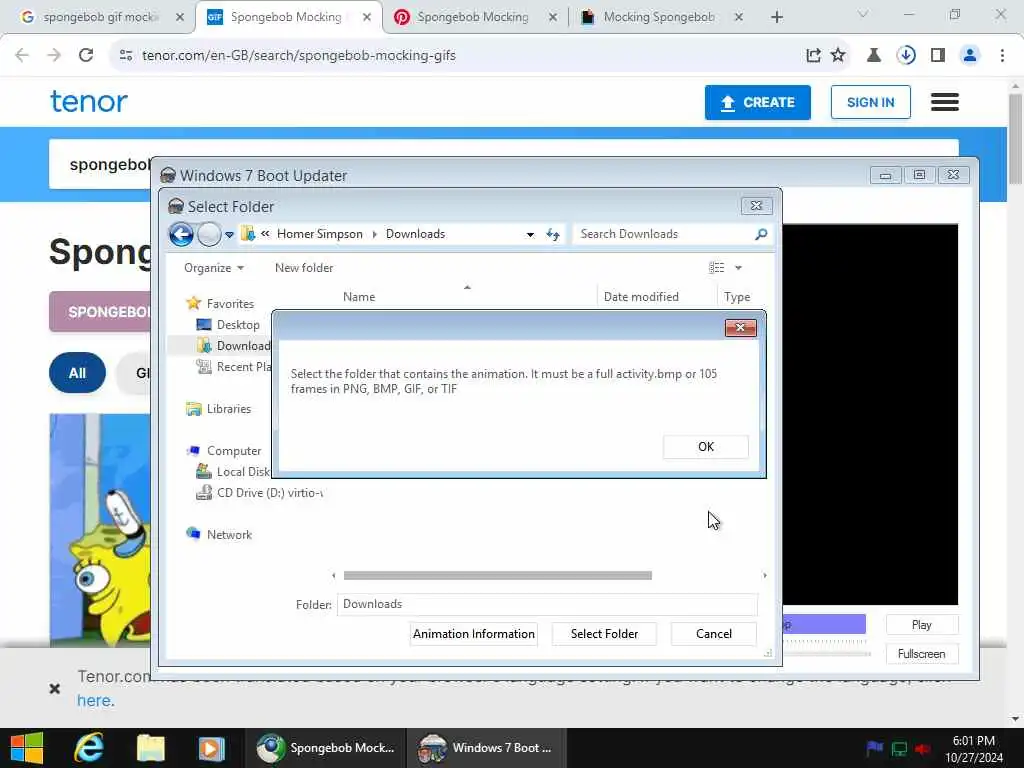Open Chrome three-dot menu
The height and width of the screenshot is (768, 1024).
coord(1002,56)
